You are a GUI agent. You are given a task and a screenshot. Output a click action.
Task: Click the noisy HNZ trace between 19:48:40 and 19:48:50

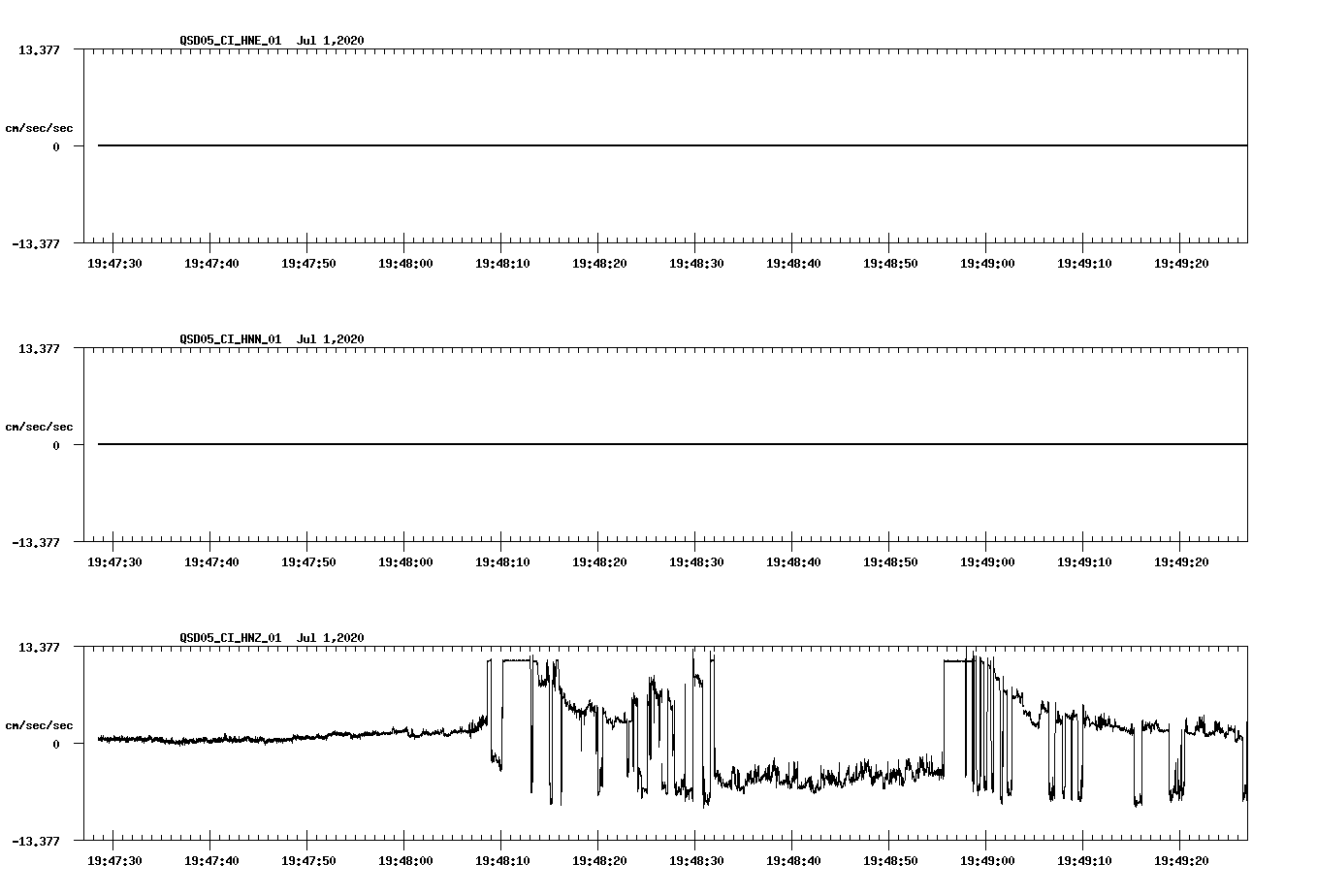click(840, 777)
